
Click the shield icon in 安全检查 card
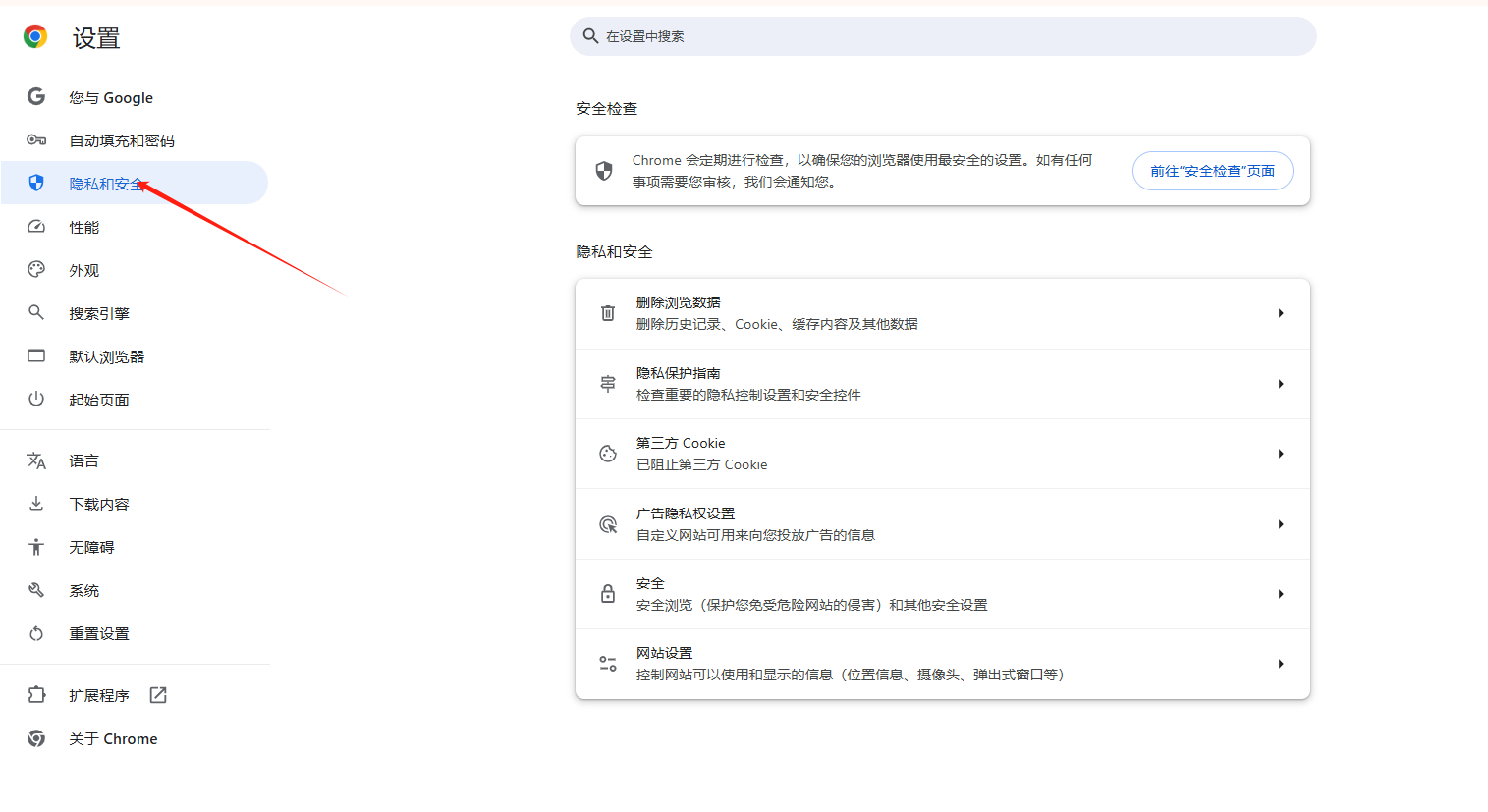[x=604, y=171]
